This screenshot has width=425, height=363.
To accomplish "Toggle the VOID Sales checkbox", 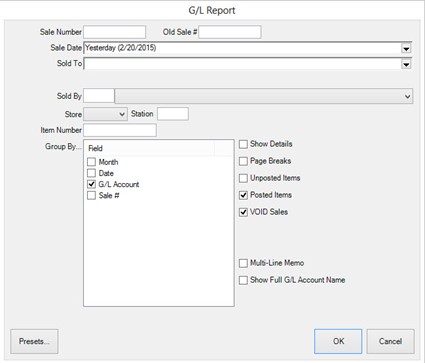I will [243, 212].
